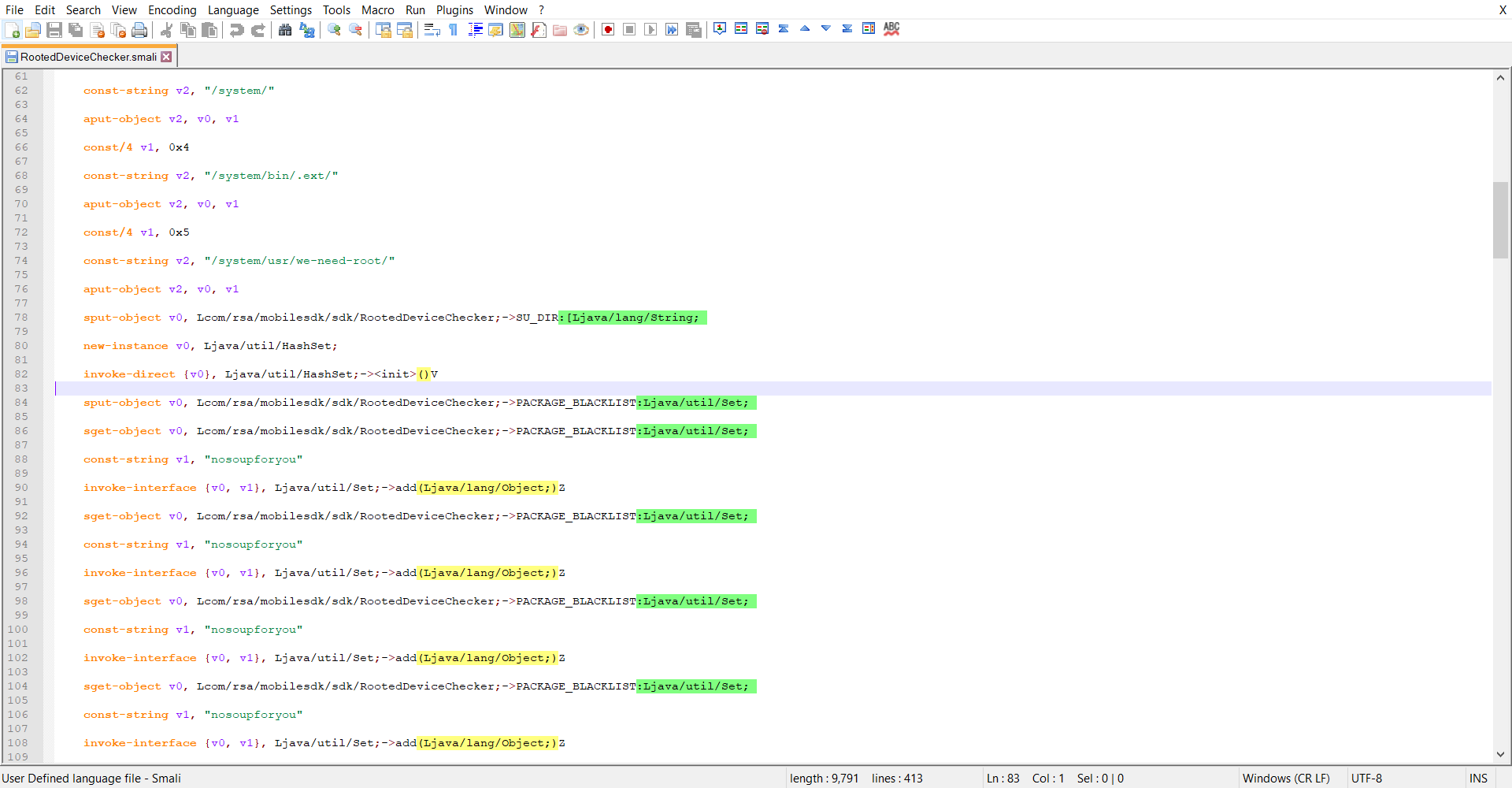The image size is (1512, 788).
Task: Toggle the ABC spell check button
Action: 891,29
